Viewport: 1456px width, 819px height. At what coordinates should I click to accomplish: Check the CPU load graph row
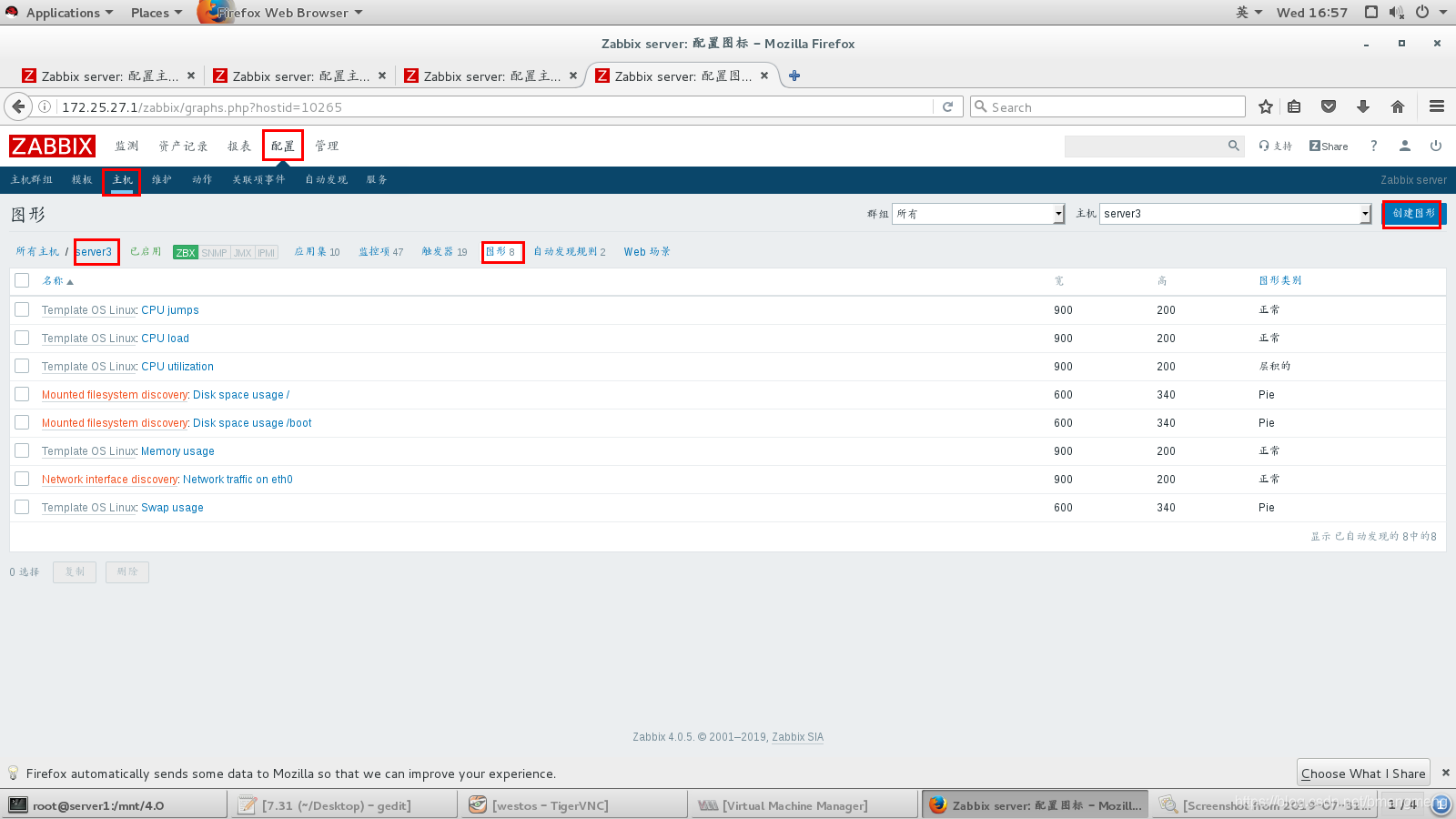22,338
